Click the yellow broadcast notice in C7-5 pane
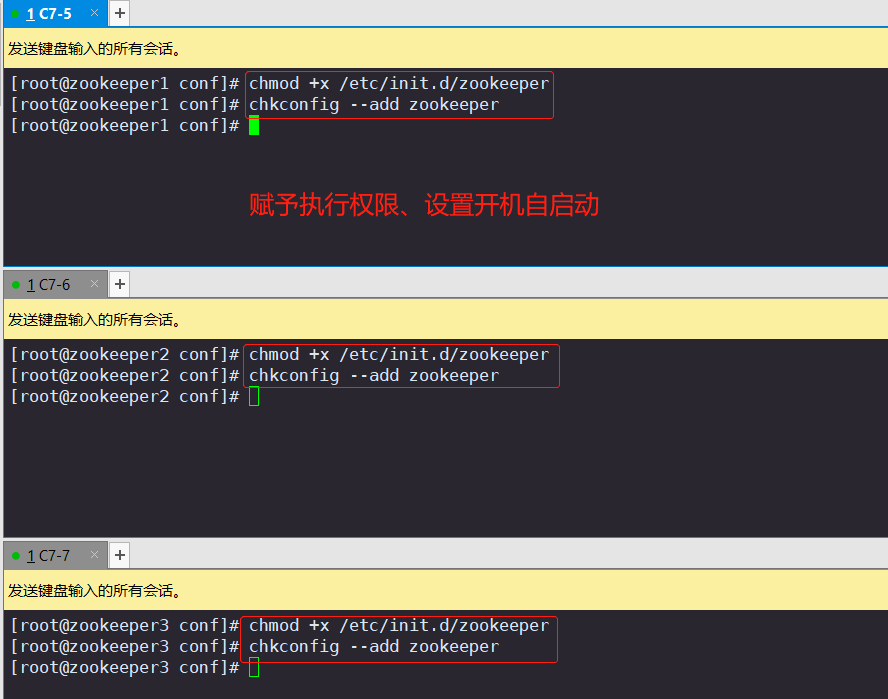888x699 pixels. [x=446, y=48]
